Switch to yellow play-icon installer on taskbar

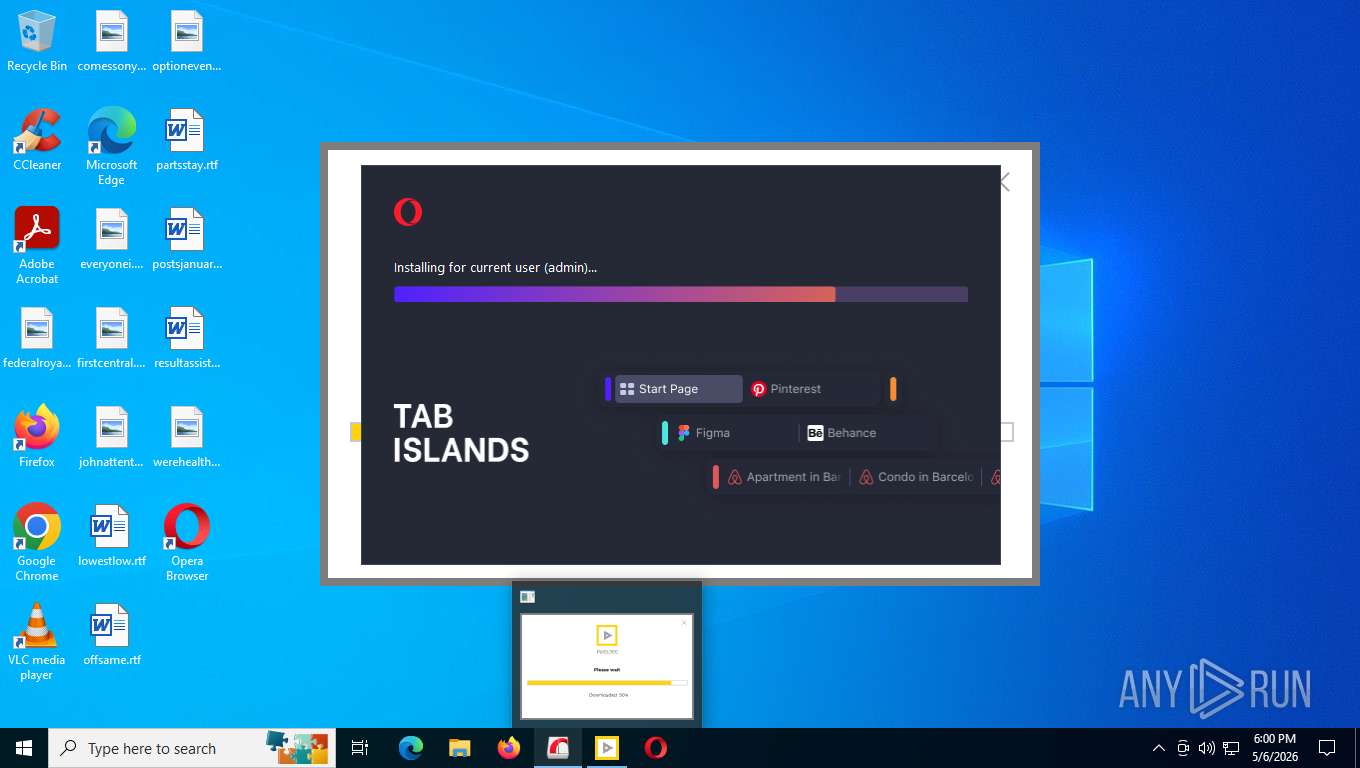(x=607, y=748)
